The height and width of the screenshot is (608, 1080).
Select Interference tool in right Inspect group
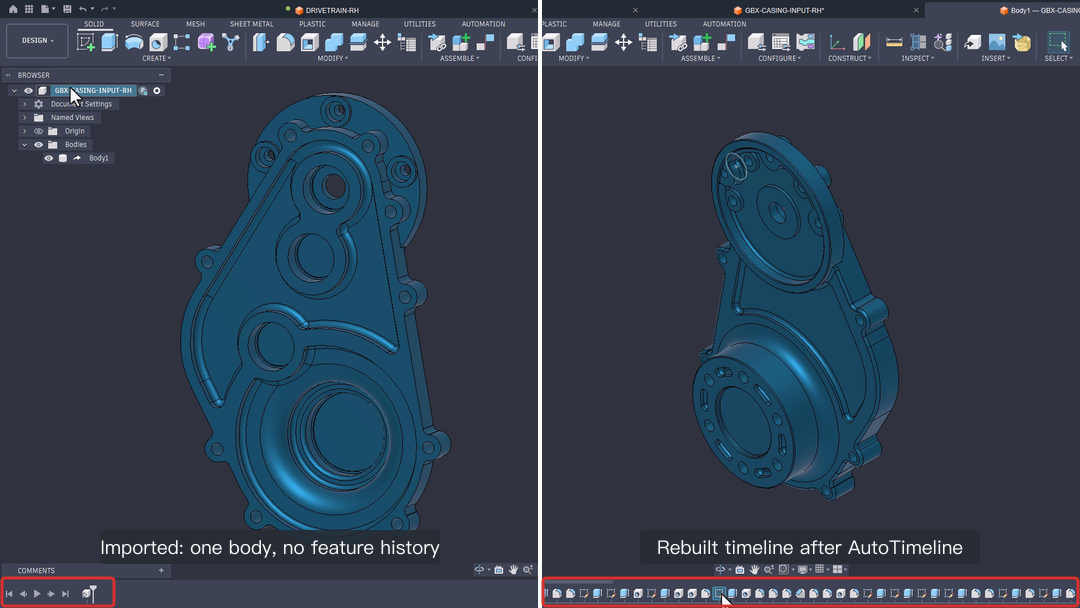tap(918, 42)
